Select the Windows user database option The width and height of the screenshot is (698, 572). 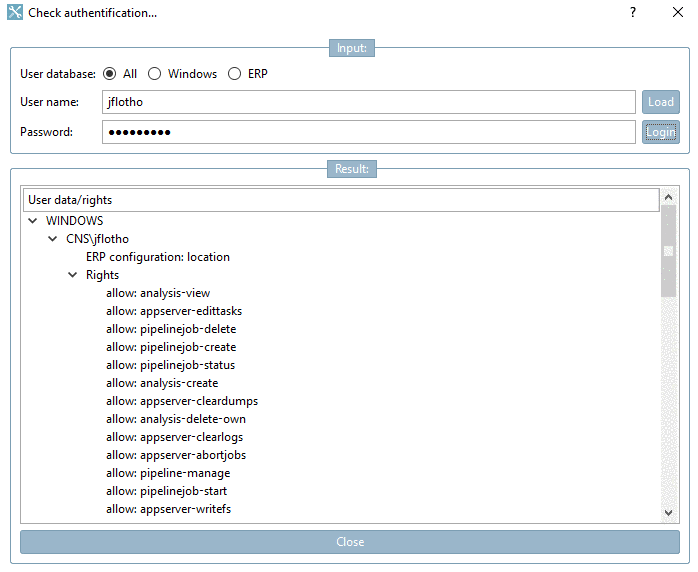tap(154, 73)
